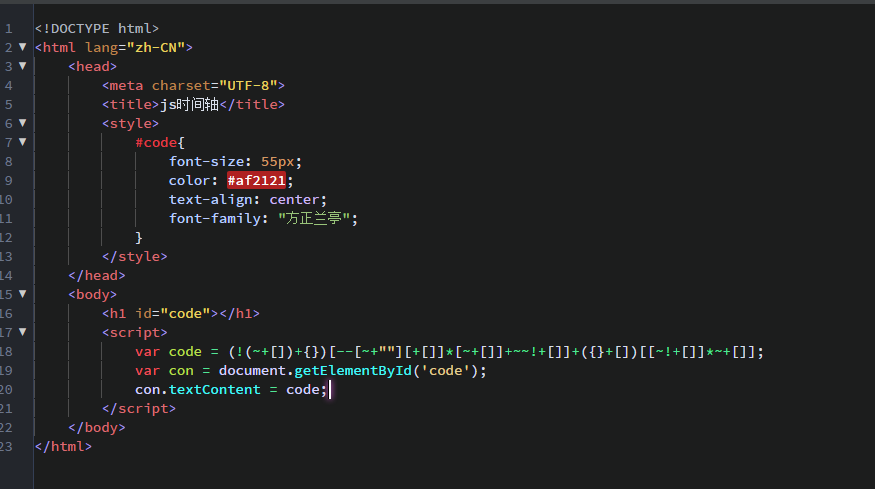Collapse the script tag fold arrow

(x=23, y=332)
